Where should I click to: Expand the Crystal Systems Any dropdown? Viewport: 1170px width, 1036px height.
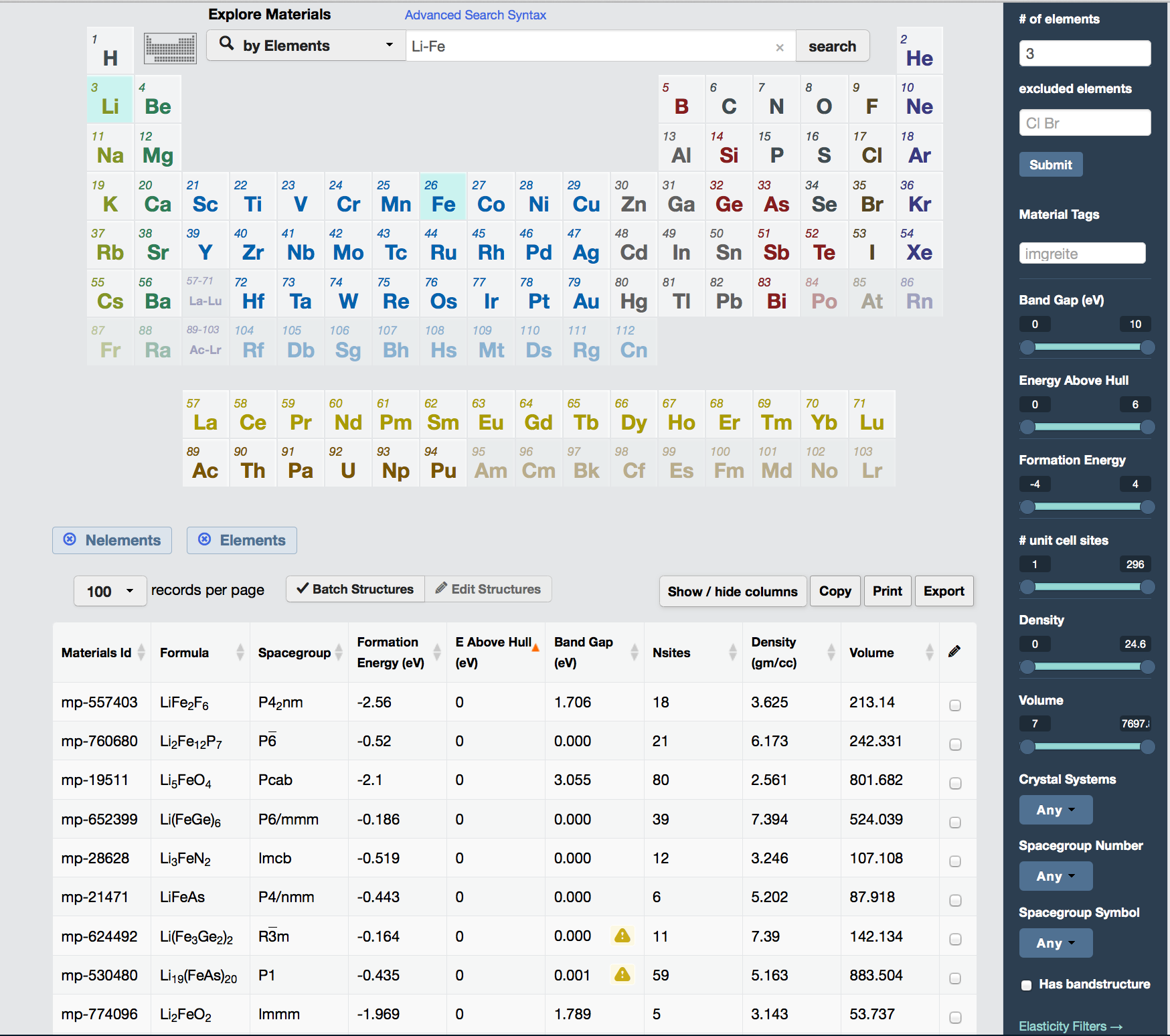click(x=1055, y=810)
